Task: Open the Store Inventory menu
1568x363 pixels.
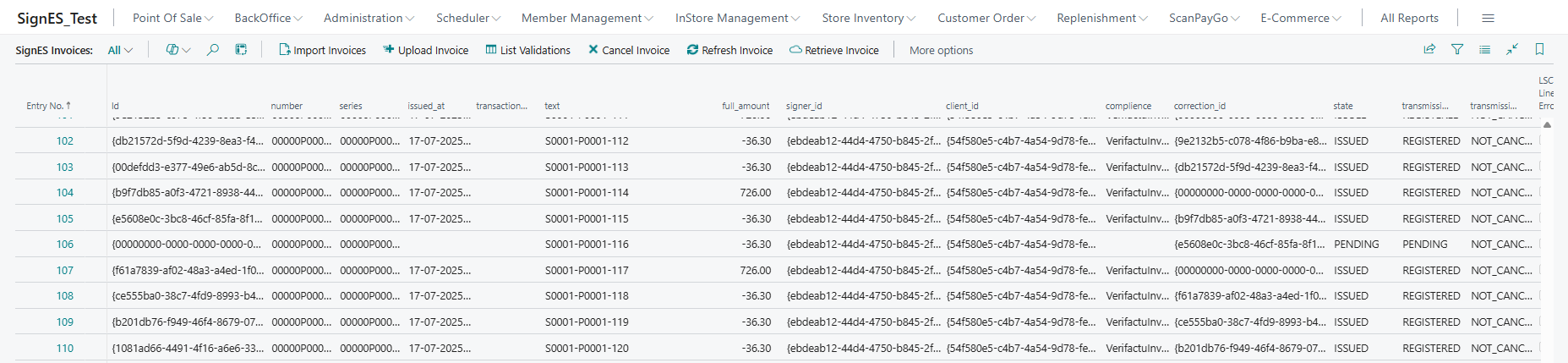Action: (x=868, y=18)
